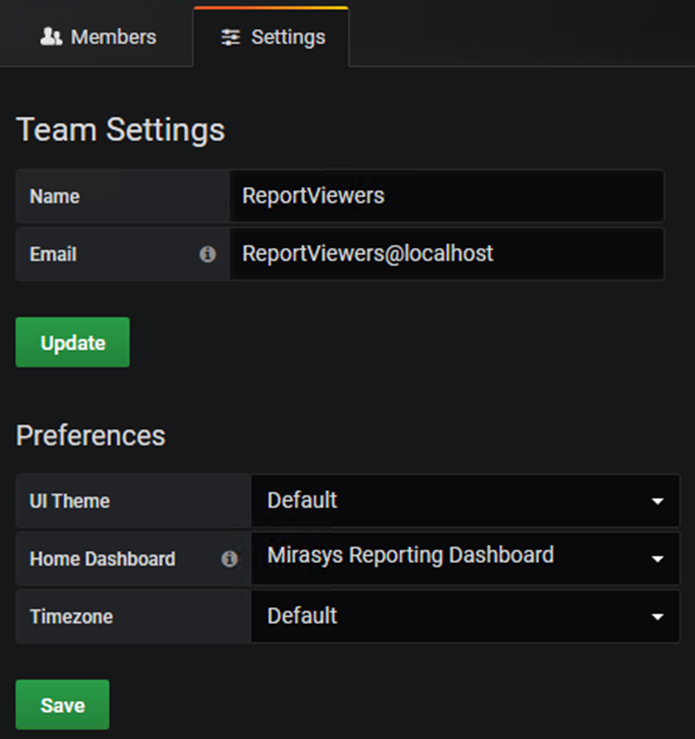Image resolution: width=695 pixels, height=739 pixels.
Task: Expand the UI Theme dropdown arrow
Action: (657, 501)
